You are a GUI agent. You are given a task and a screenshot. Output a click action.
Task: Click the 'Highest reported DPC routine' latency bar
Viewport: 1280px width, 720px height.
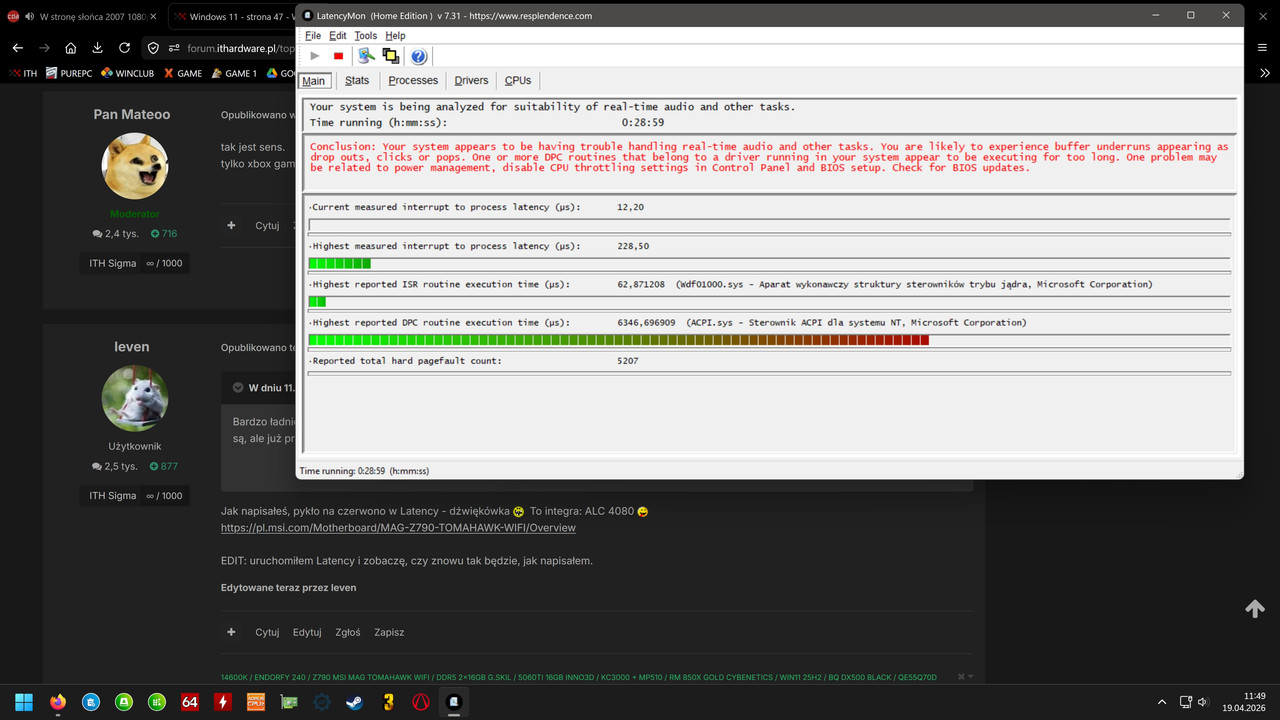tap(769, 341)
